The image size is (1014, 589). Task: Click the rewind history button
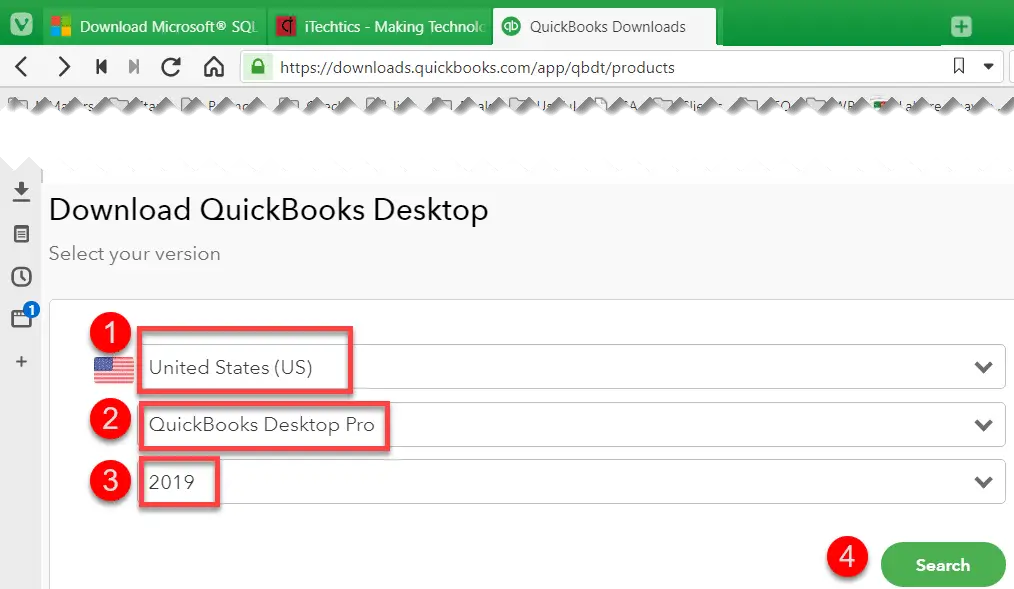(x=101, y=67)
